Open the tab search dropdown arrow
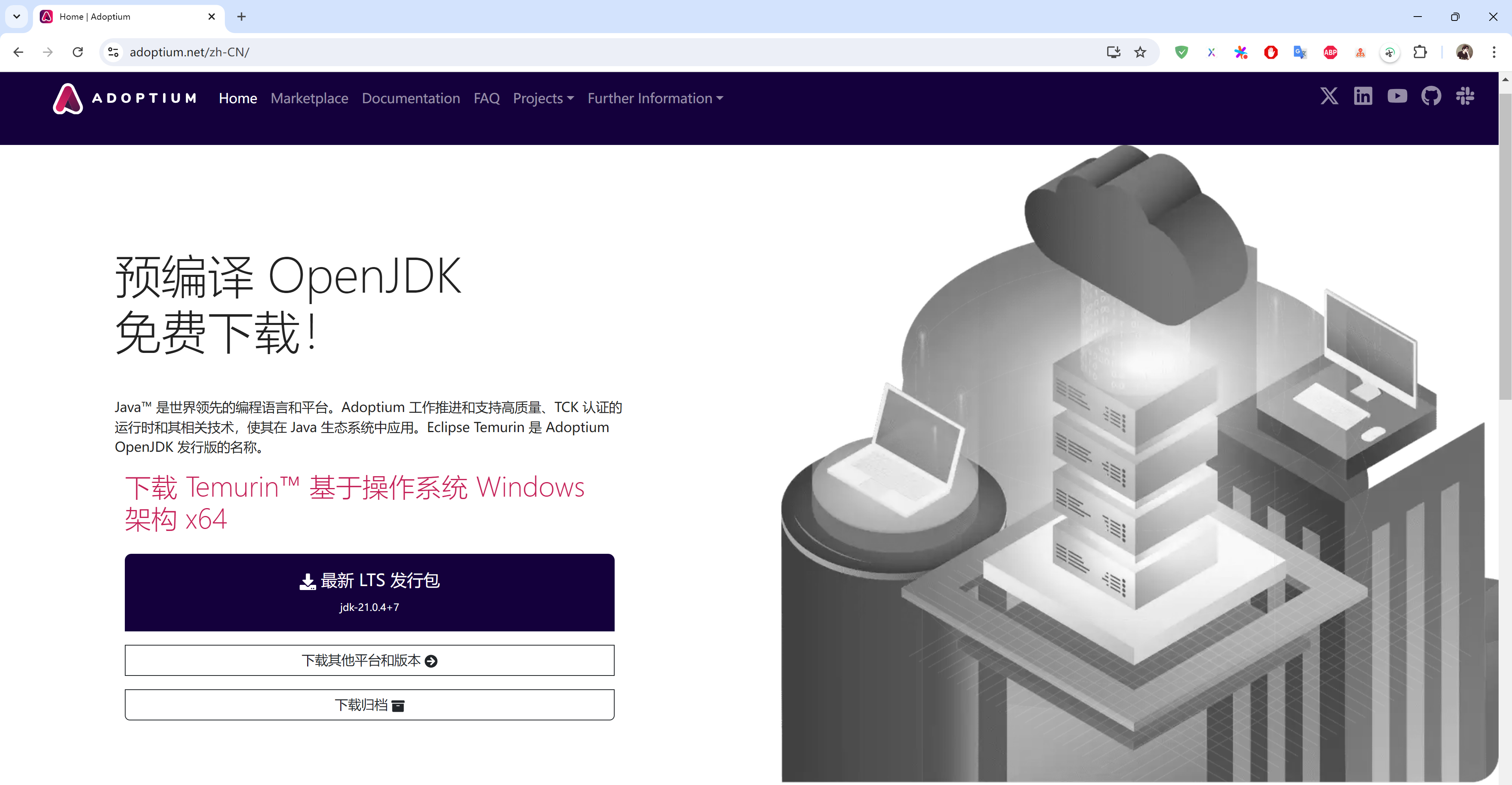This screenshot has height=785, width=1512. pos(17,17)
